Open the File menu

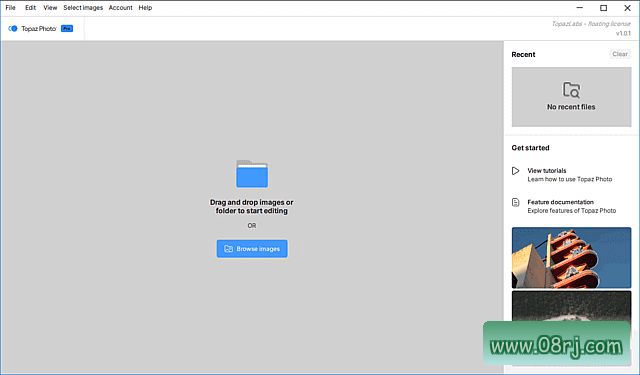click(x=10, y=8)
